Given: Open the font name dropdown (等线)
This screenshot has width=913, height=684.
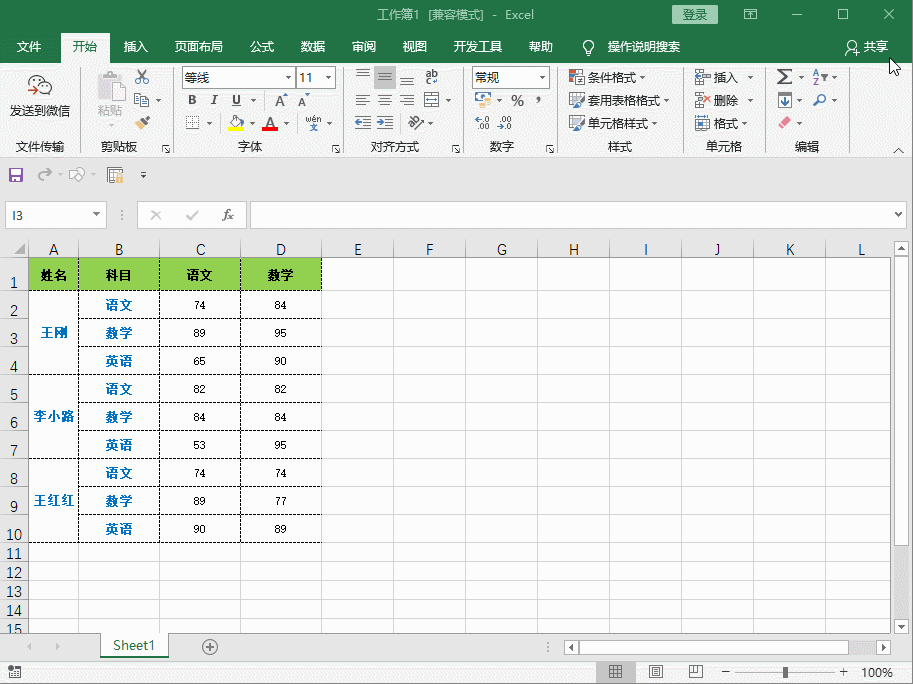Looking at the screenshot, I should (288, 77).
